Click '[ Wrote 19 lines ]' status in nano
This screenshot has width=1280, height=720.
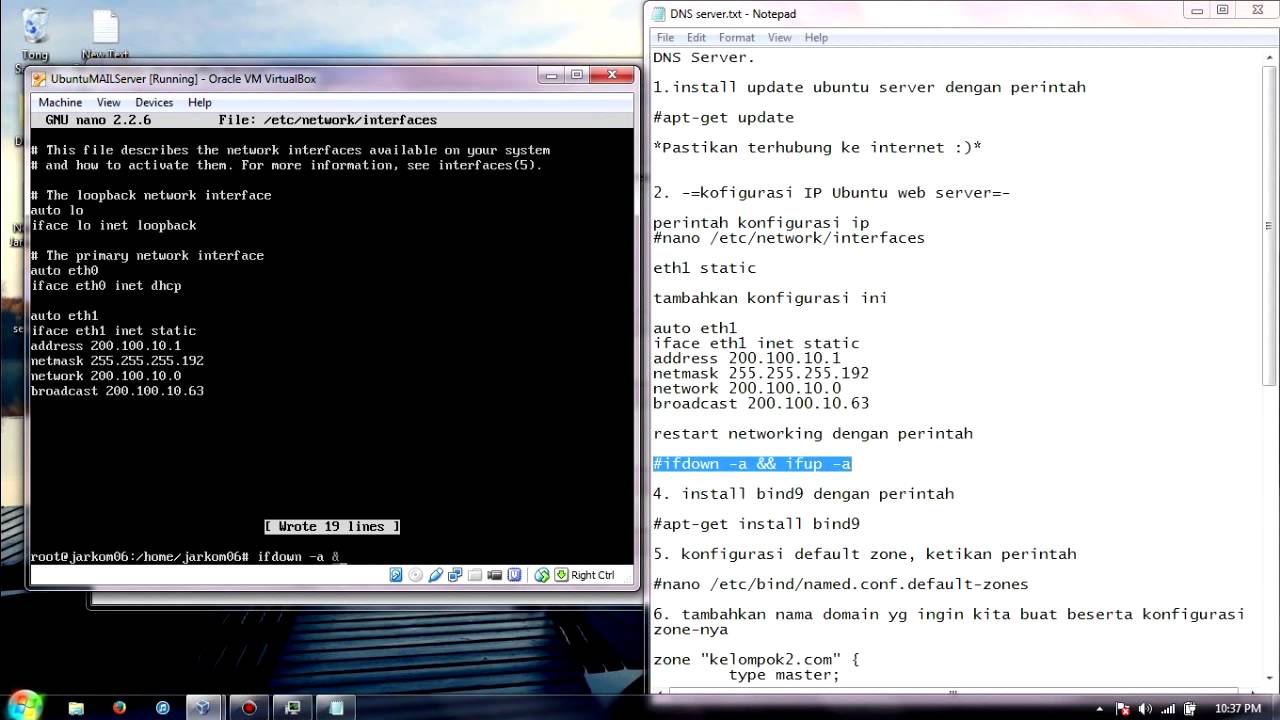pos(332,527)
